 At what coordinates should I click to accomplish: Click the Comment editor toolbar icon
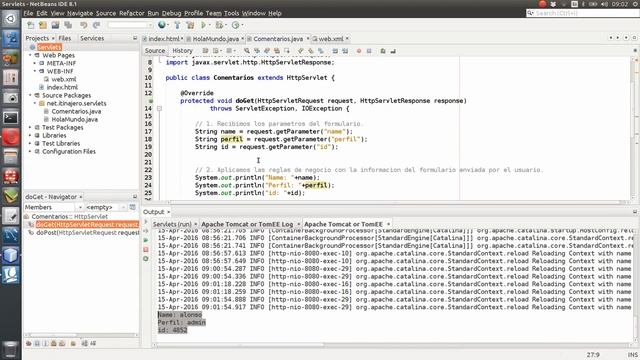[383, 51]
